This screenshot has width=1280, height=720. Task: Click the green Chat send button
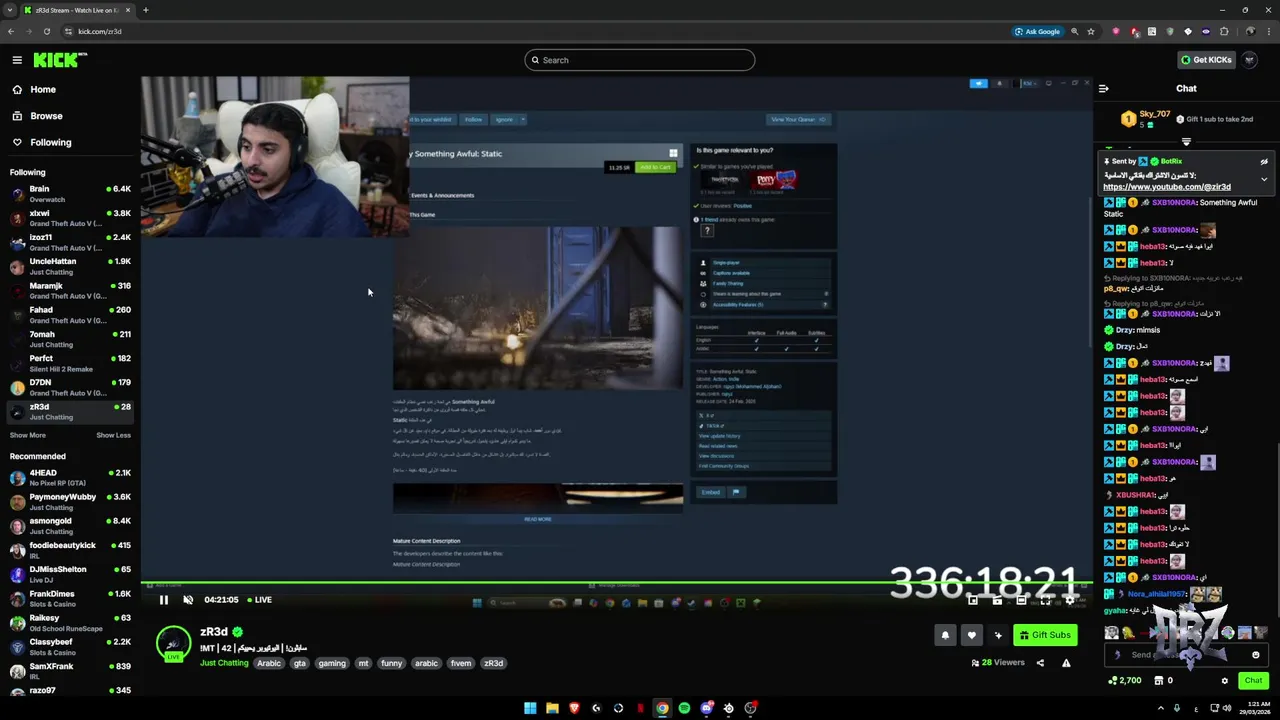coord(1253,681)
